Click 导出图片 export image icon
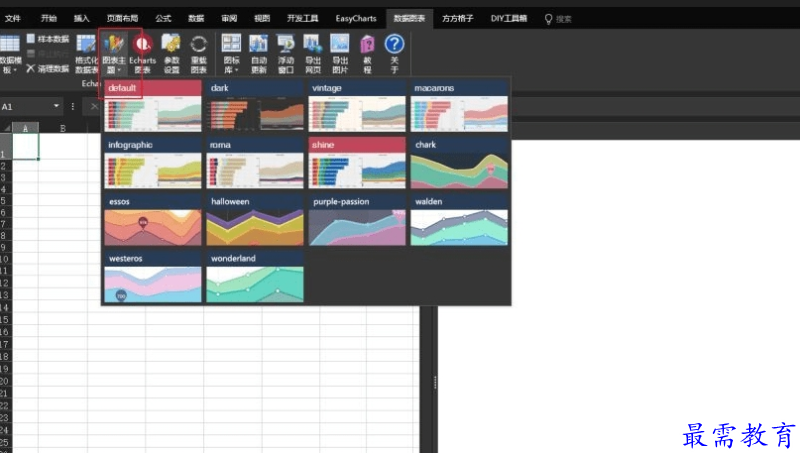Viewport: 804px width, 467px height. point(339,54)
